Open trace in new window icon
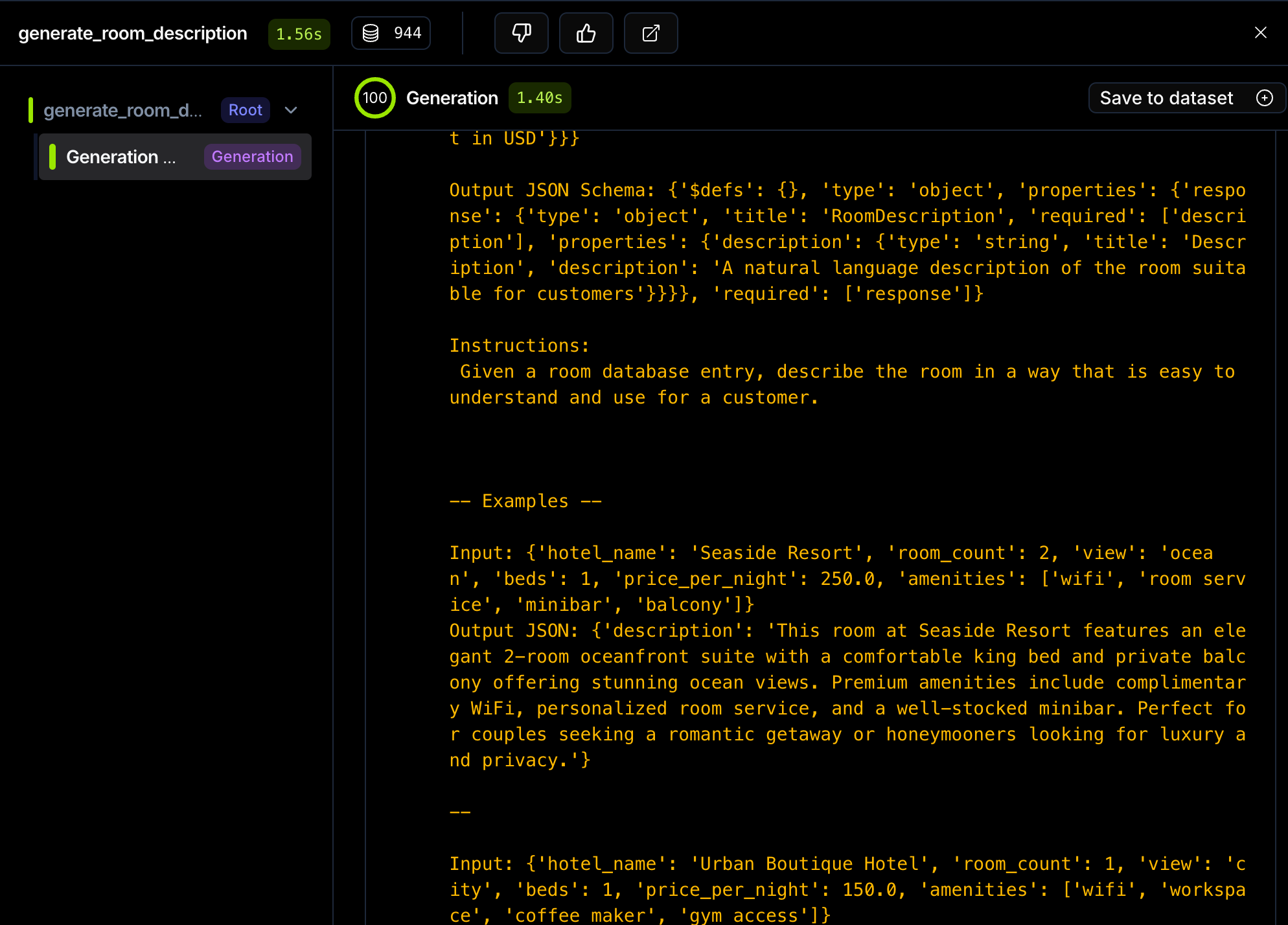Image resolution: width=1288 pixels, height=925 pixels. (x=650, y=33)
